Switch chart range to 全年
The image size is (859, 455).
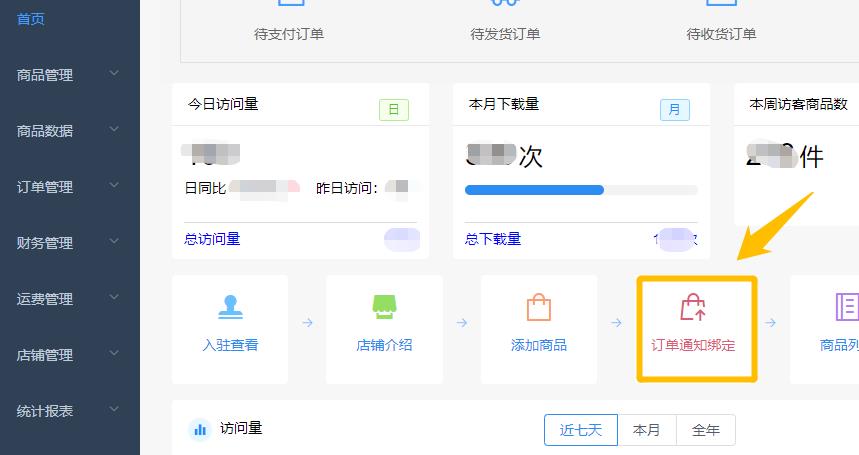[x=706, y=430]
